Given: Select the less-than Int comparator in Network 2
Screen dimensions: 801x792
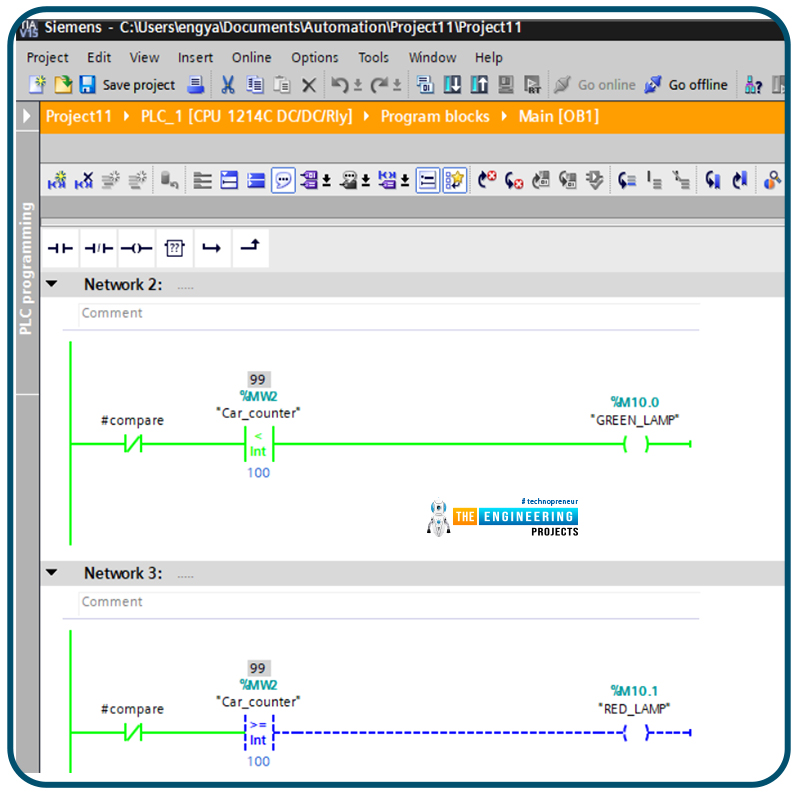Looking at the screenshot, I should 259,444.
